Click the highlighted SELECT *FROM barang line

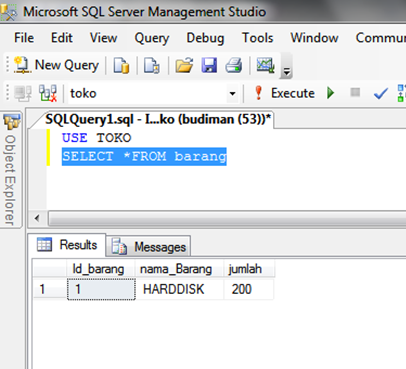click(144, 156)
